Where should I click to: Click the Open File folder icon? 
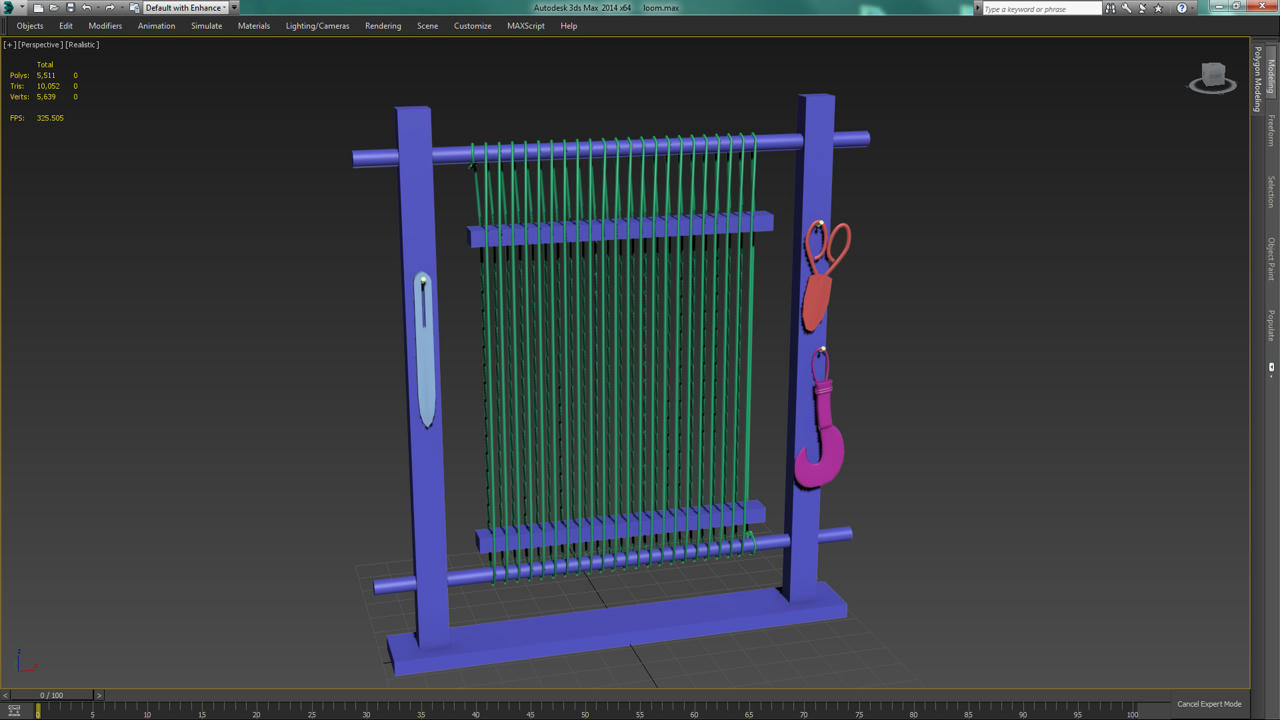point(54,8)
